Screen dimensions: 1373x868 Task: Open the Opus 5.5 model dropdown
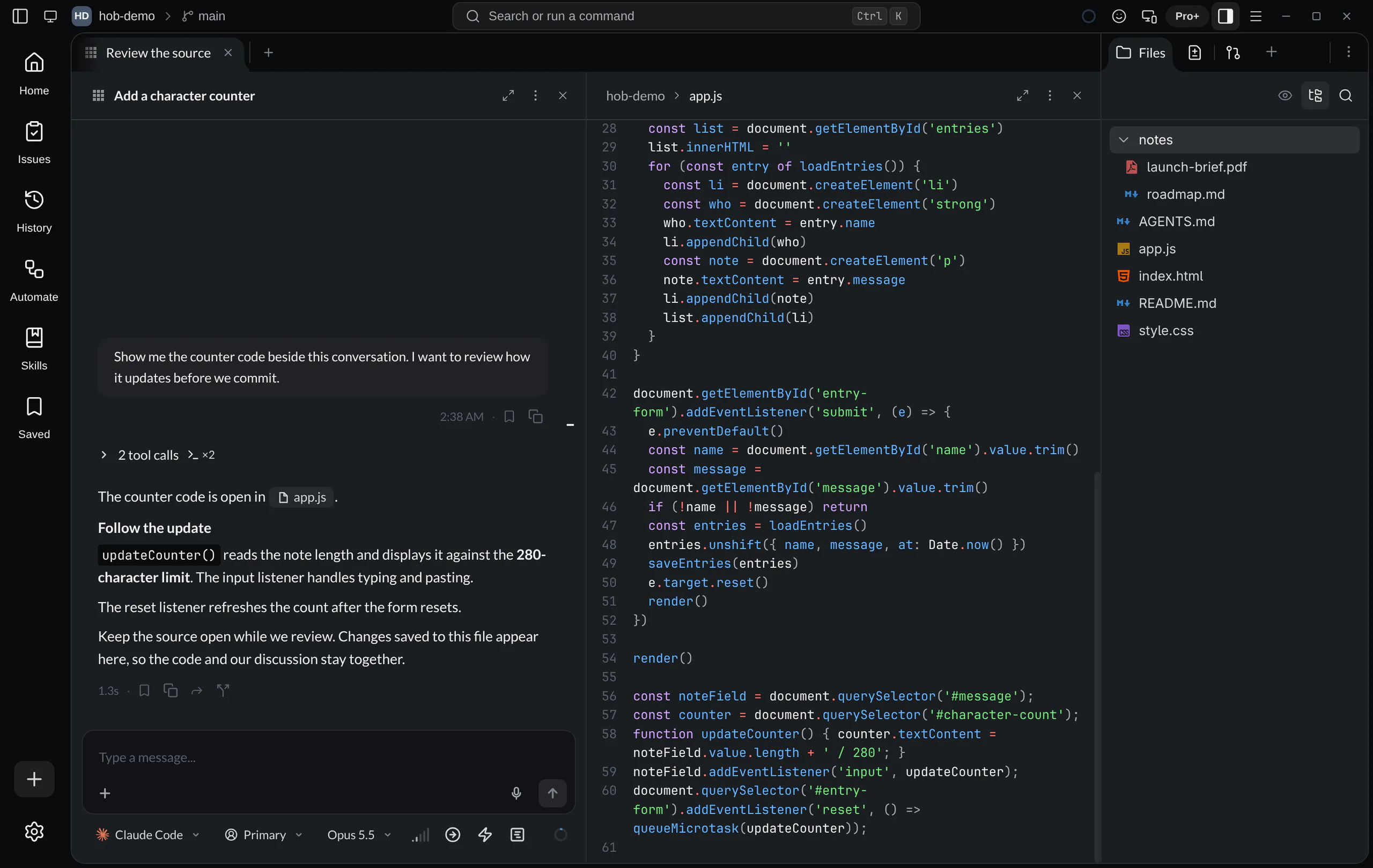pos(359,834)
